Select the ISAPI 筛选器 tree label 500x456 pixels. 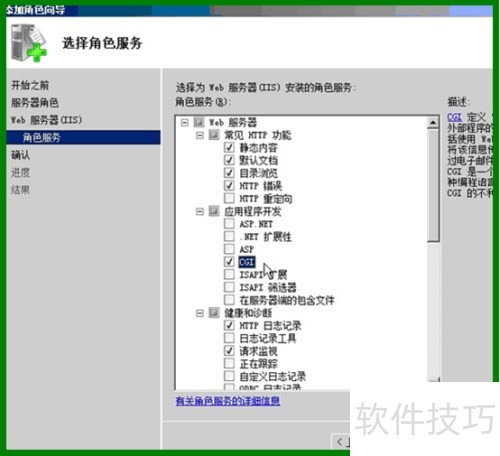point(268,287)
